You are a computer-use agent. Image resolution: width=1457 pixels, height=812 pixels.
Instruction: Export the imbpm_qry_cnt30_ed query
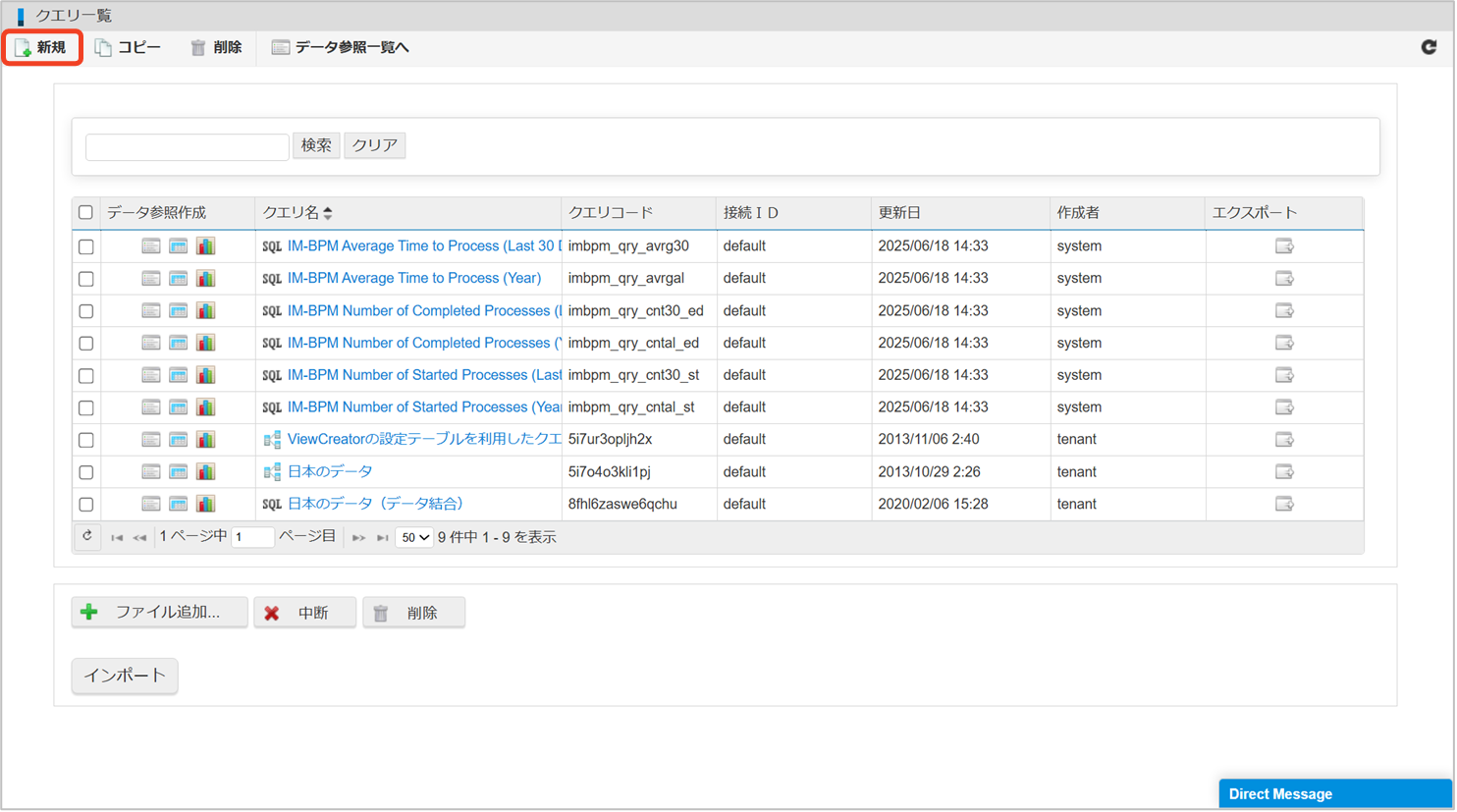(1285, 311)
